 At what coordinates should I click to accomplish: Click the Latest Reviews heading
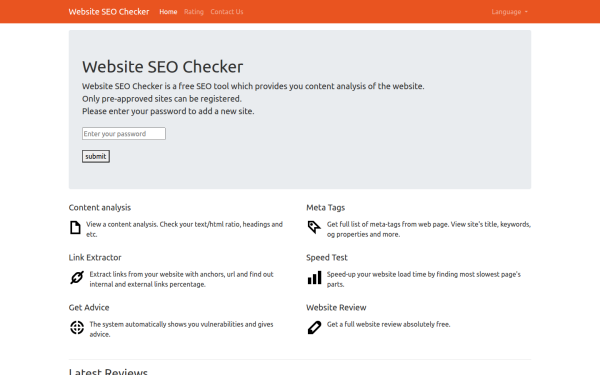point(108,372)
